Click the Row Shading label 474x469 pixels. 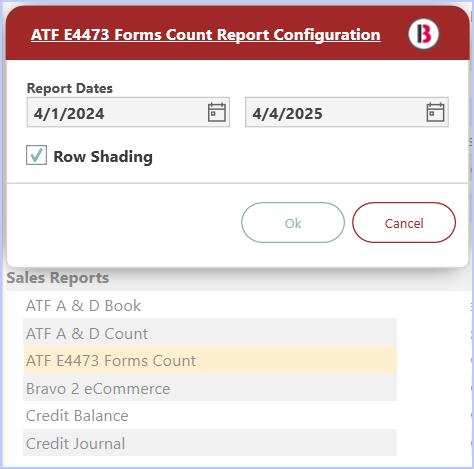(103, 157)
